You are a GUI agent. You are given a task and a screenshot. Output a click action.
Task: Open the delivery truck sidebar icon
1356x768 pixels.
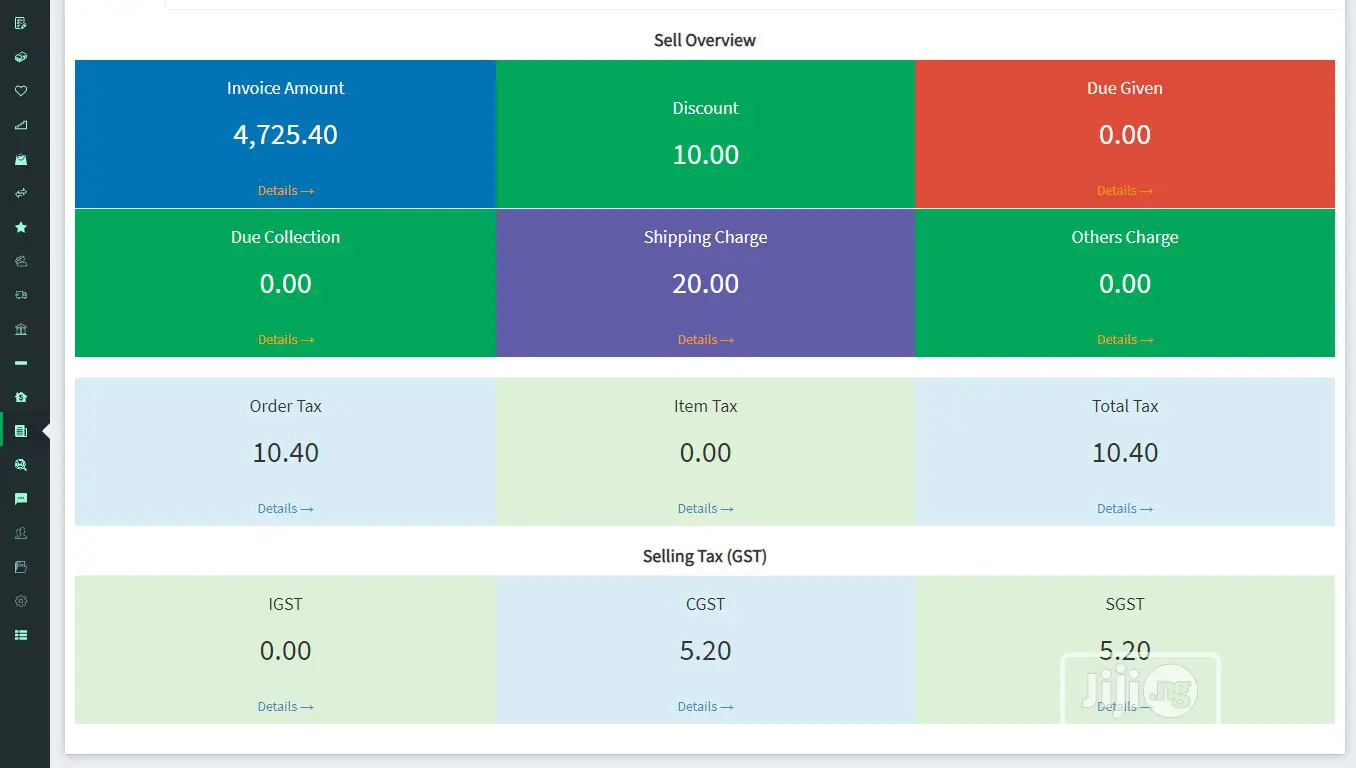click(21, 295)
